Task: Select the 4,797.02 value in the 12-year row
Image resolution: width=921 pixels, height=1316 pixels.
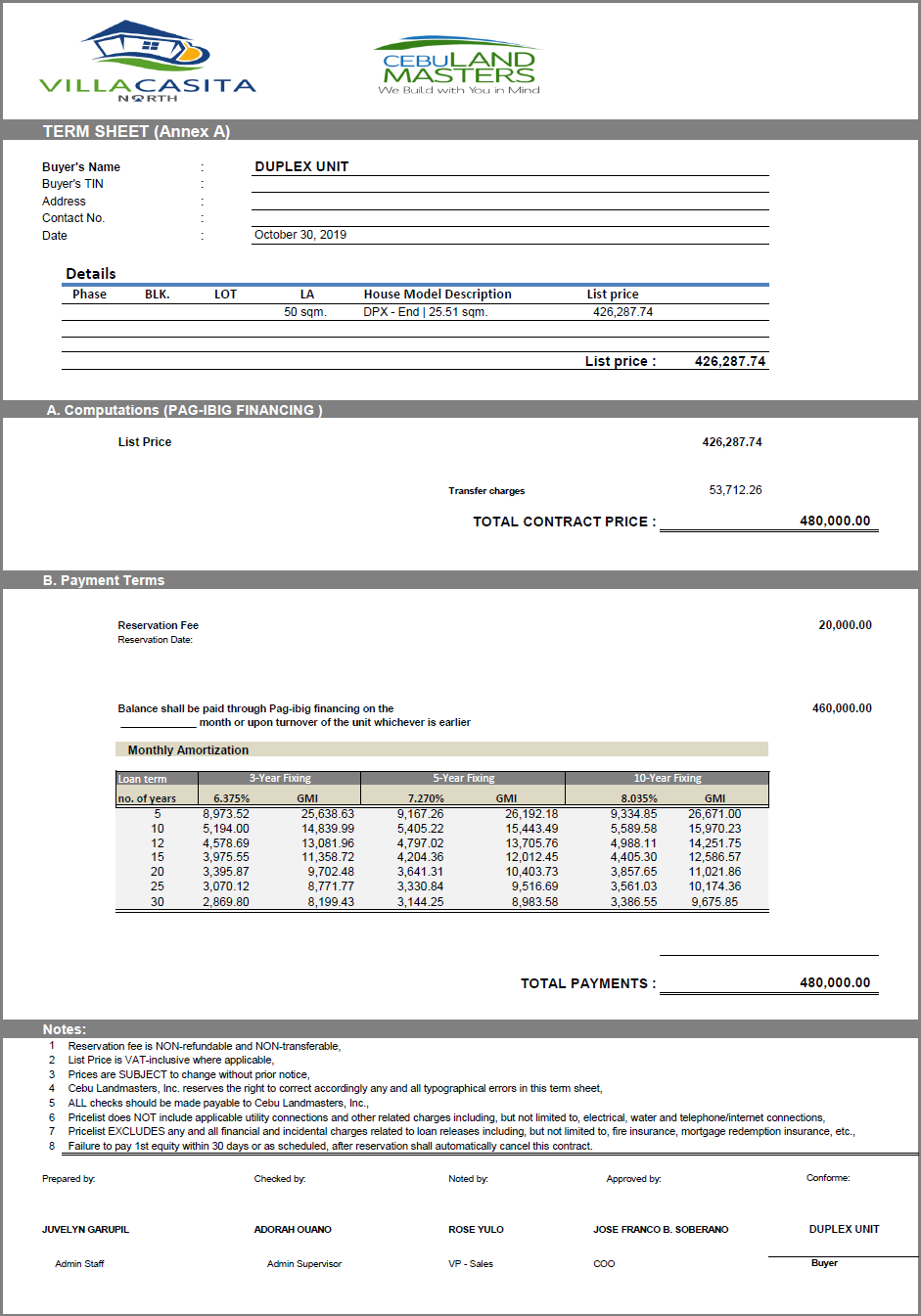Action: [420, 843]
